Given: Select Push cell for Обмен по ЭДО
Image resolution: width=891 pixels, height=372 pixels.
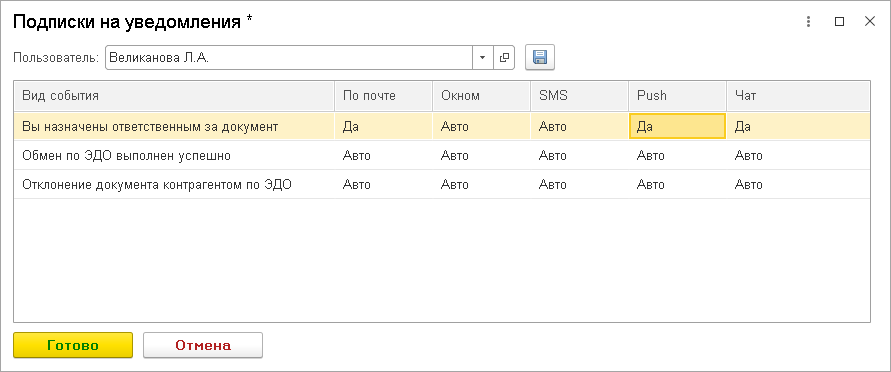Looking at the screenshot, I should (x=677, y=156).
